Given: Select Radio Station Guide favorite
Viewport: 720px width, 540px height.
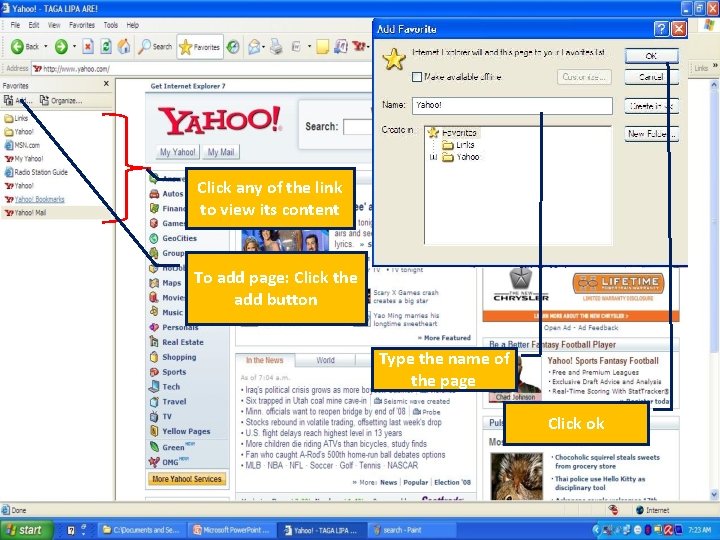Looking at the screenshot, I should pyautogui.click(x=36, y=172).
